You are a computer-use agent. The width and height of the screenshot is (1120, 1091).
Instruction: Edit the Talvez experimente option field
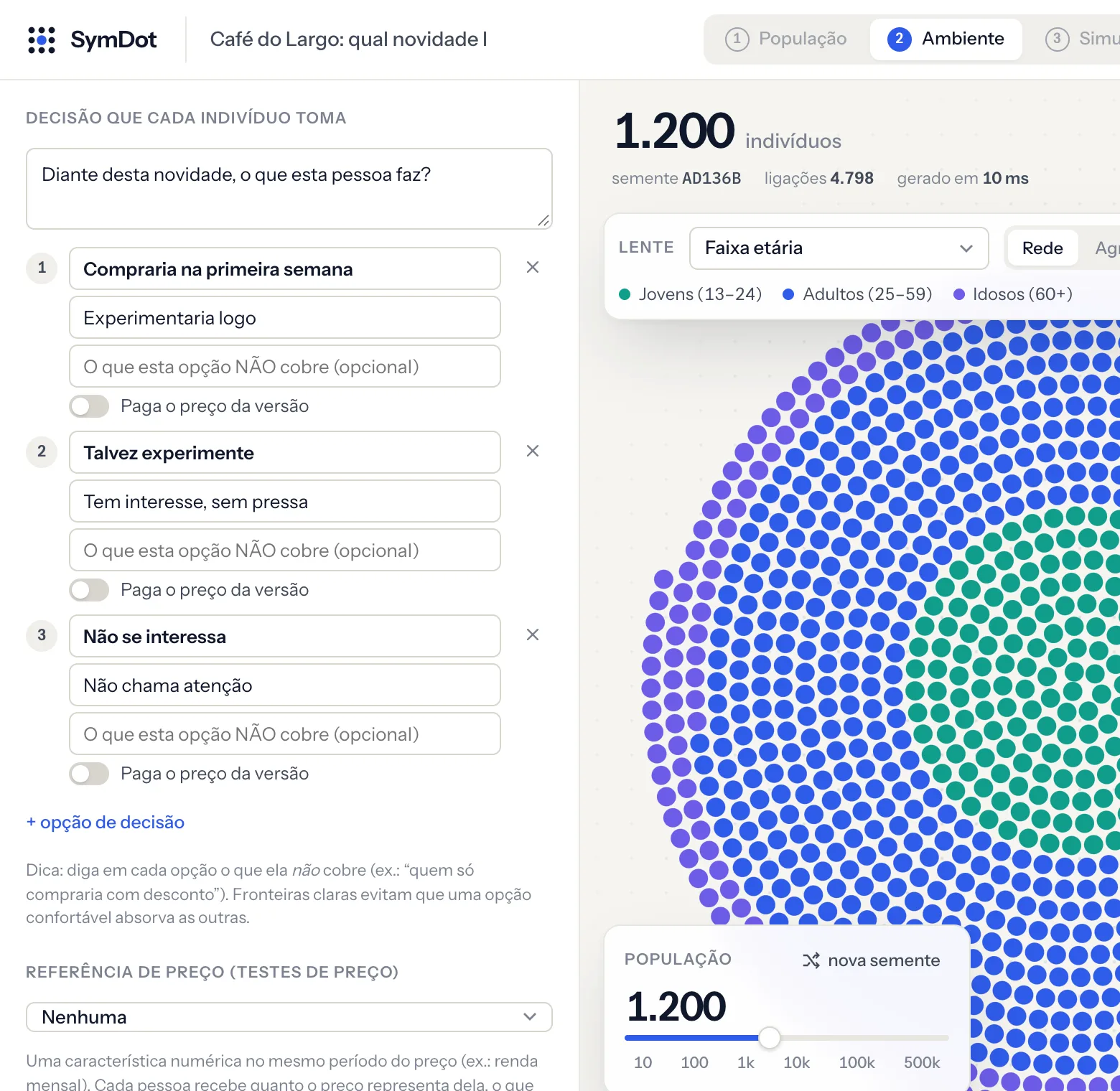[285, 452]
